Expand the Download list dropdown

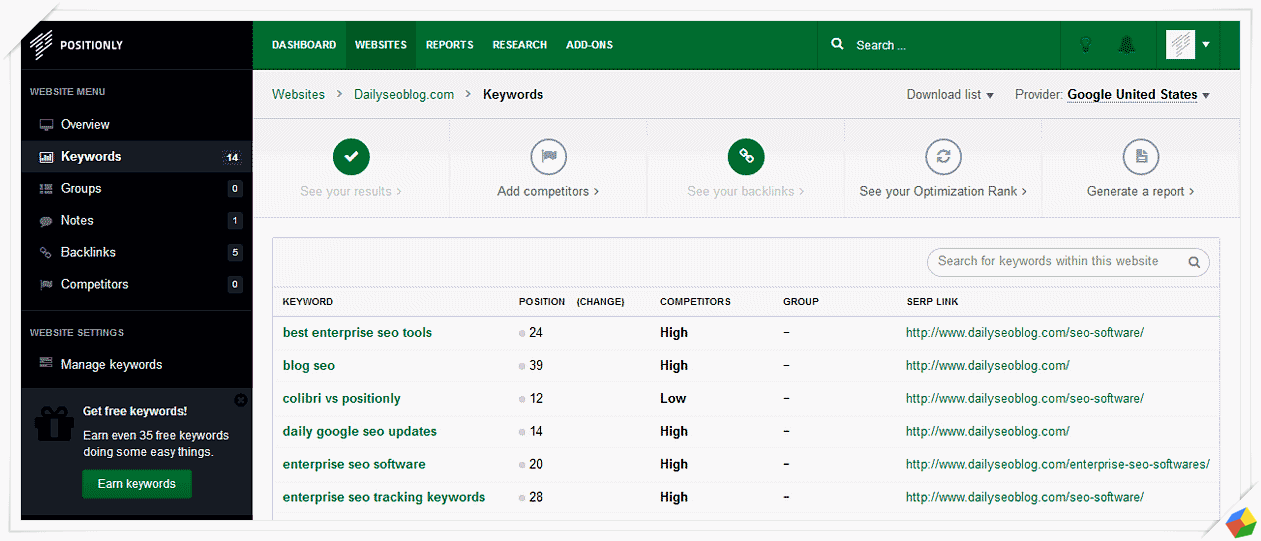tap(950, 95)
